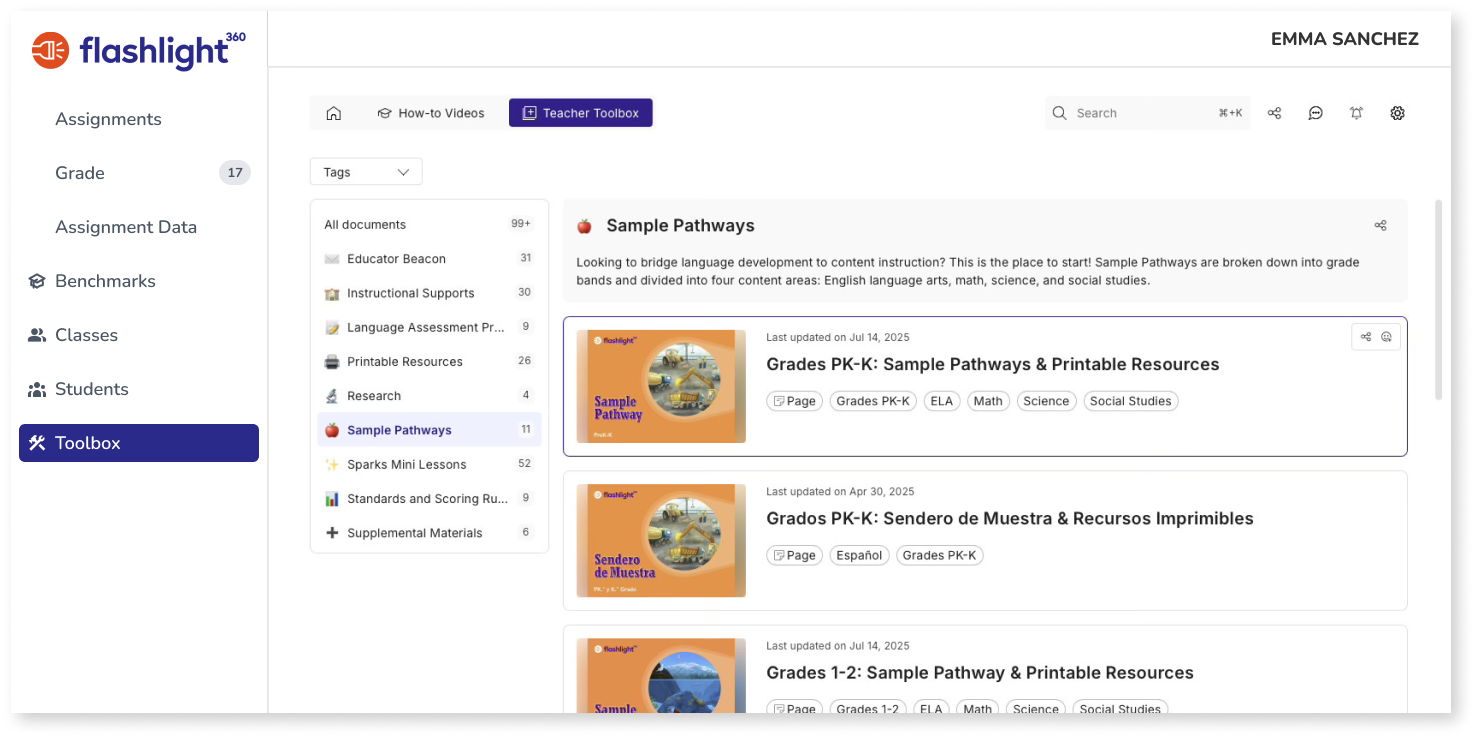This screenshot has height=738, width=1476.
Task: Share the Grades PK-K Sample Pathways card
Action: coord(1366,337)
